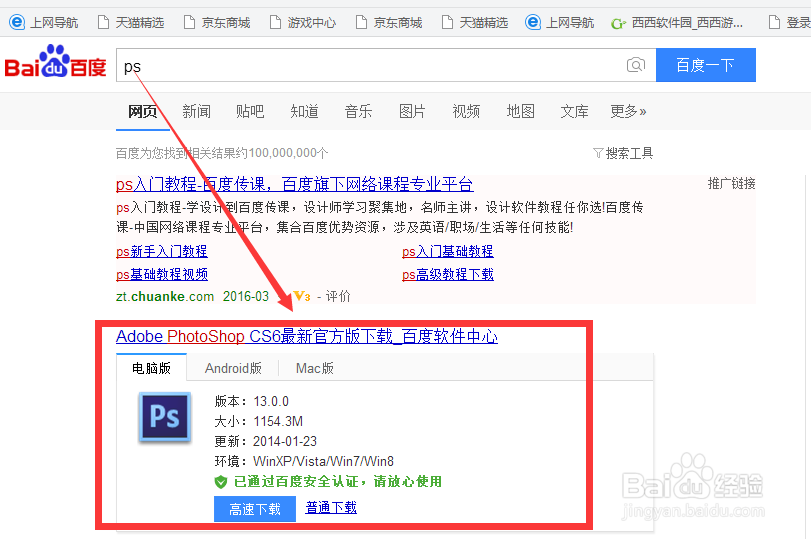Open second 天猫精选 bookmark
Screen dimensions: 811x539
click(x=475, y=23)
